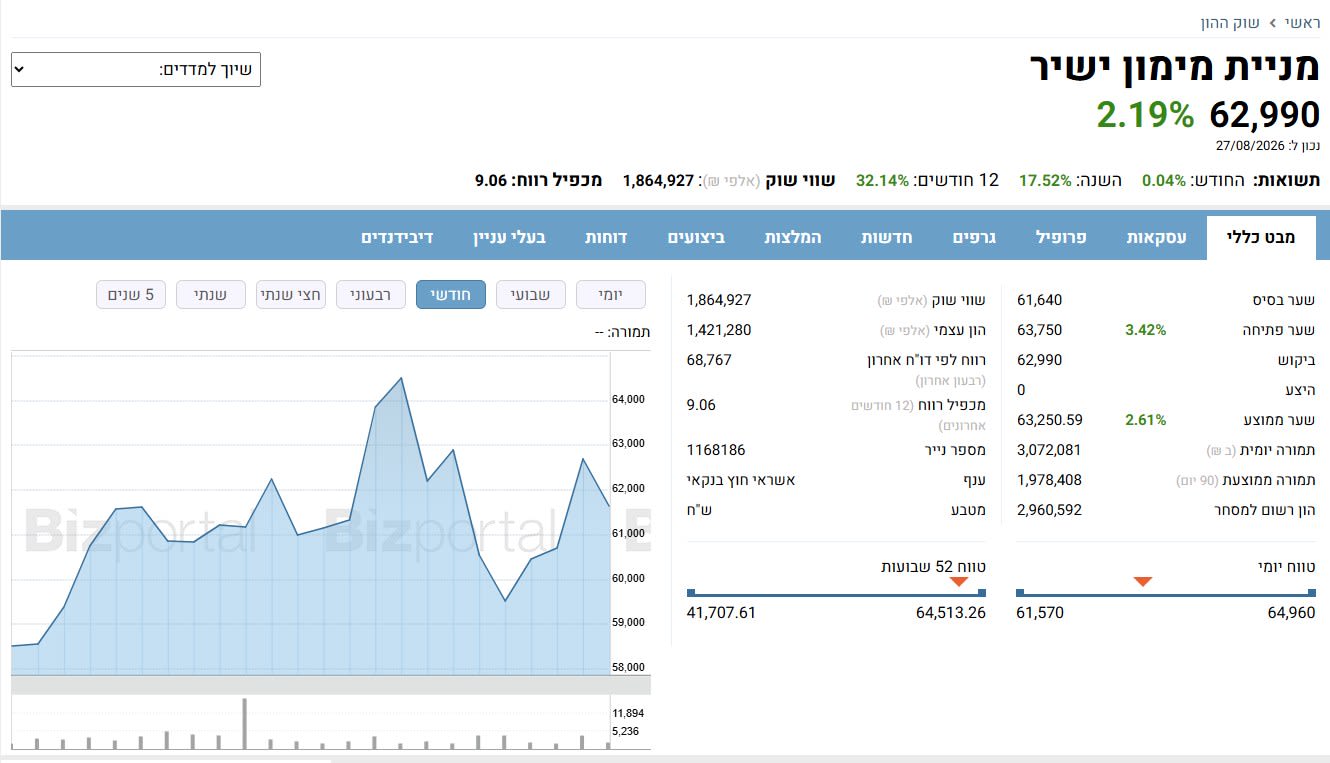Image resolution: width=1330 pixels, height=763 pixels.
Task: View the 'המלצות' tab
Action: [793, 237]
